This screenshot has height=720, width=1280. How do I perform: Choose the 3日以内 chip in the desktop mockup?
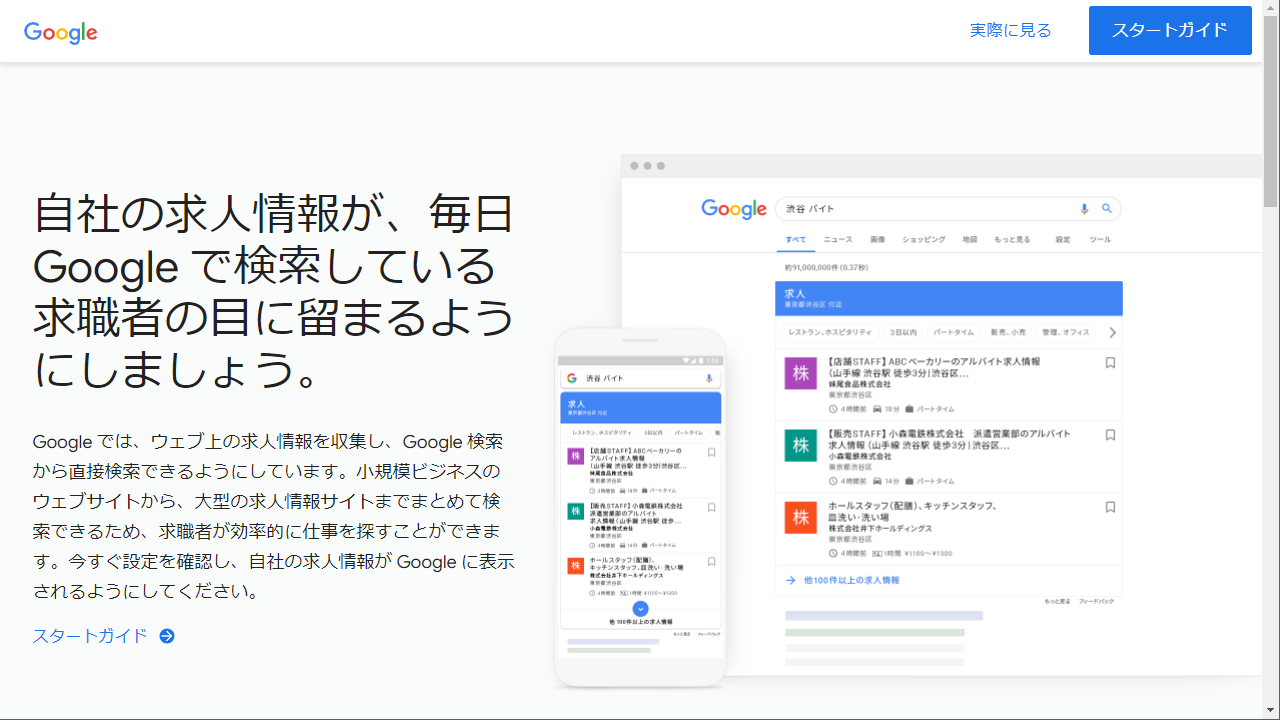[x=903, y=332]
